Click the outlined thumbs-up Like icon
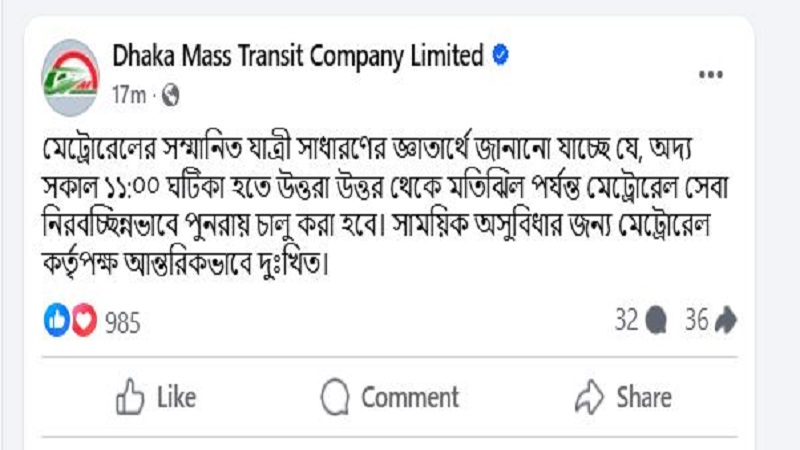Image resolution: width=800 pixels, height=450 pixels. tap(132, 397)
